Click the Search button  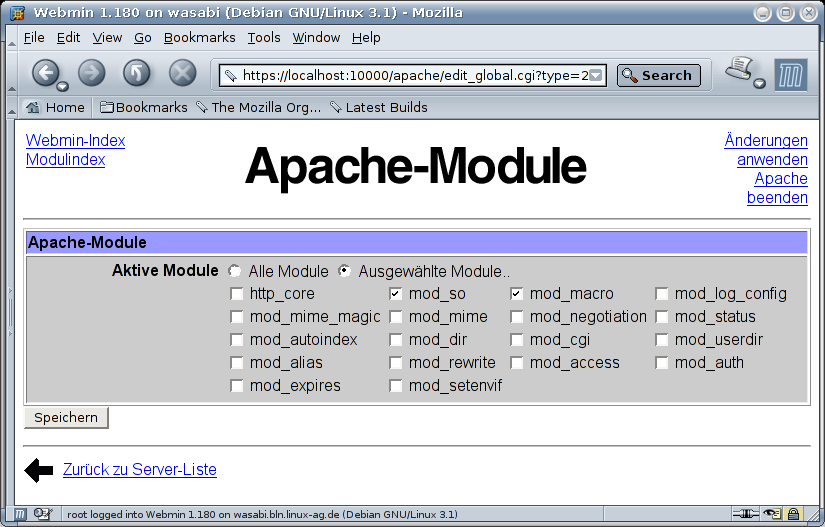click(x=659, y=76)
